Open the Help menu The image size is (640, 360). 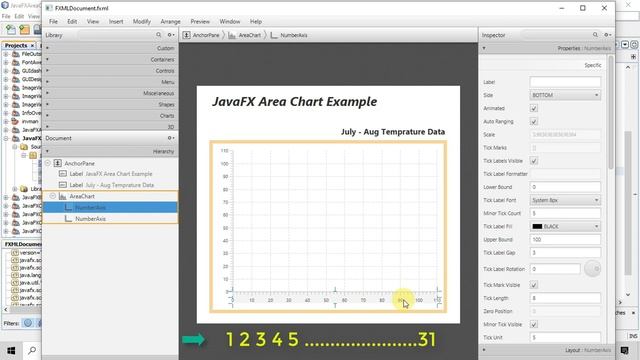256,22
